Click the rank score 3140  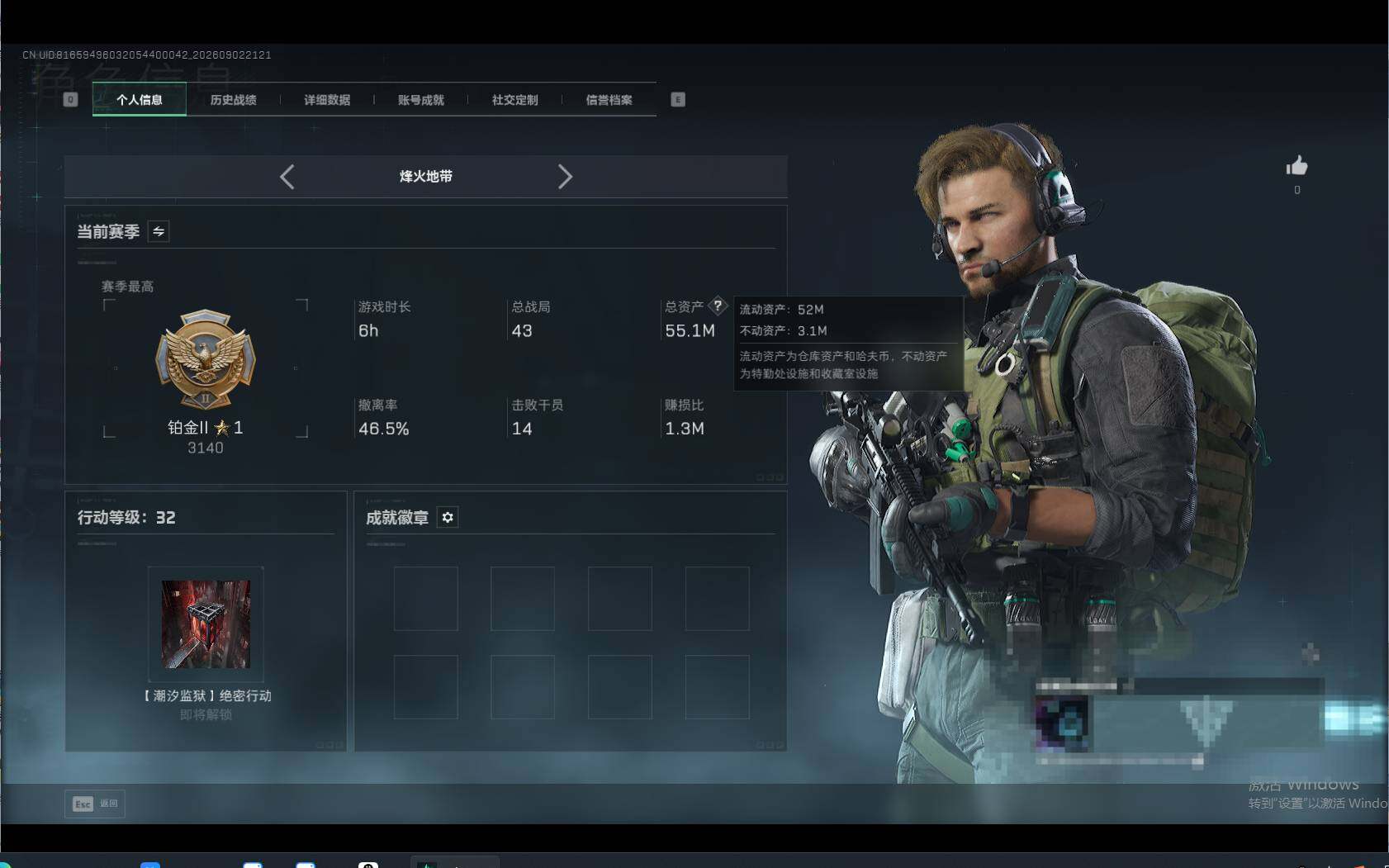(x=206, y=448)
